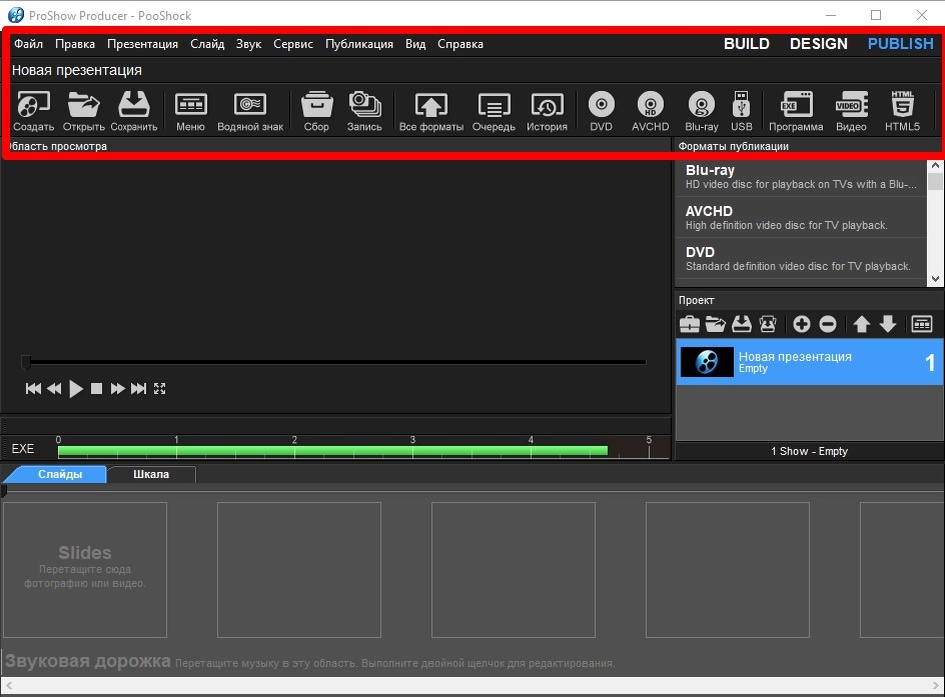Choose the DVD disc icon in toolbar
The image size is (945, 697).
point(601,111)
